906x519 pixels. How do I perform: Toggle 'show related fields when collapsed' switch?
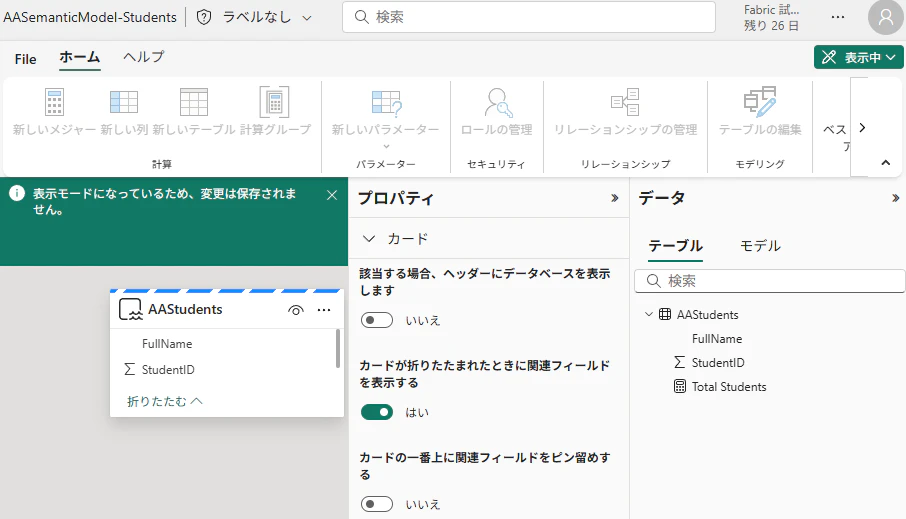click(377, 412)
